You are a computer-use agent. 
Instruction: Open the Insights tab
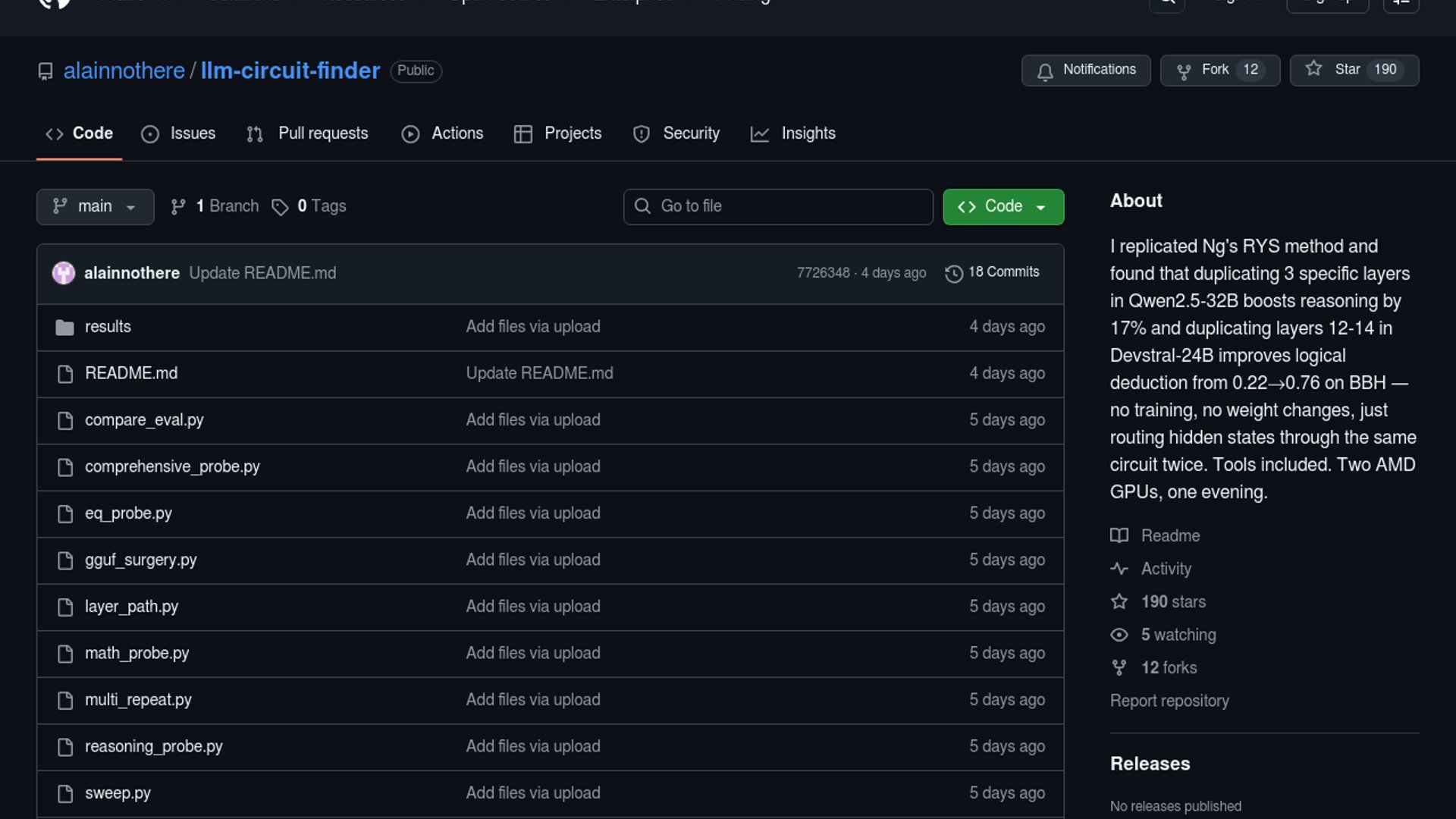click(x=792, y=133)
